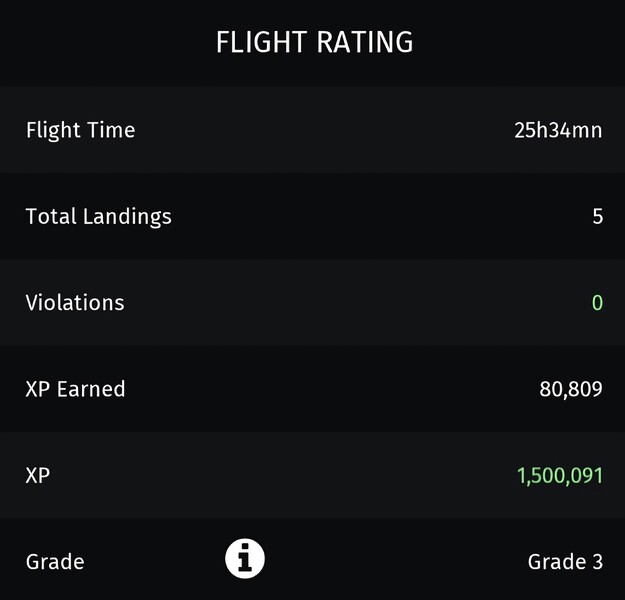Open the Grade info icon

(x=245, y=559)
